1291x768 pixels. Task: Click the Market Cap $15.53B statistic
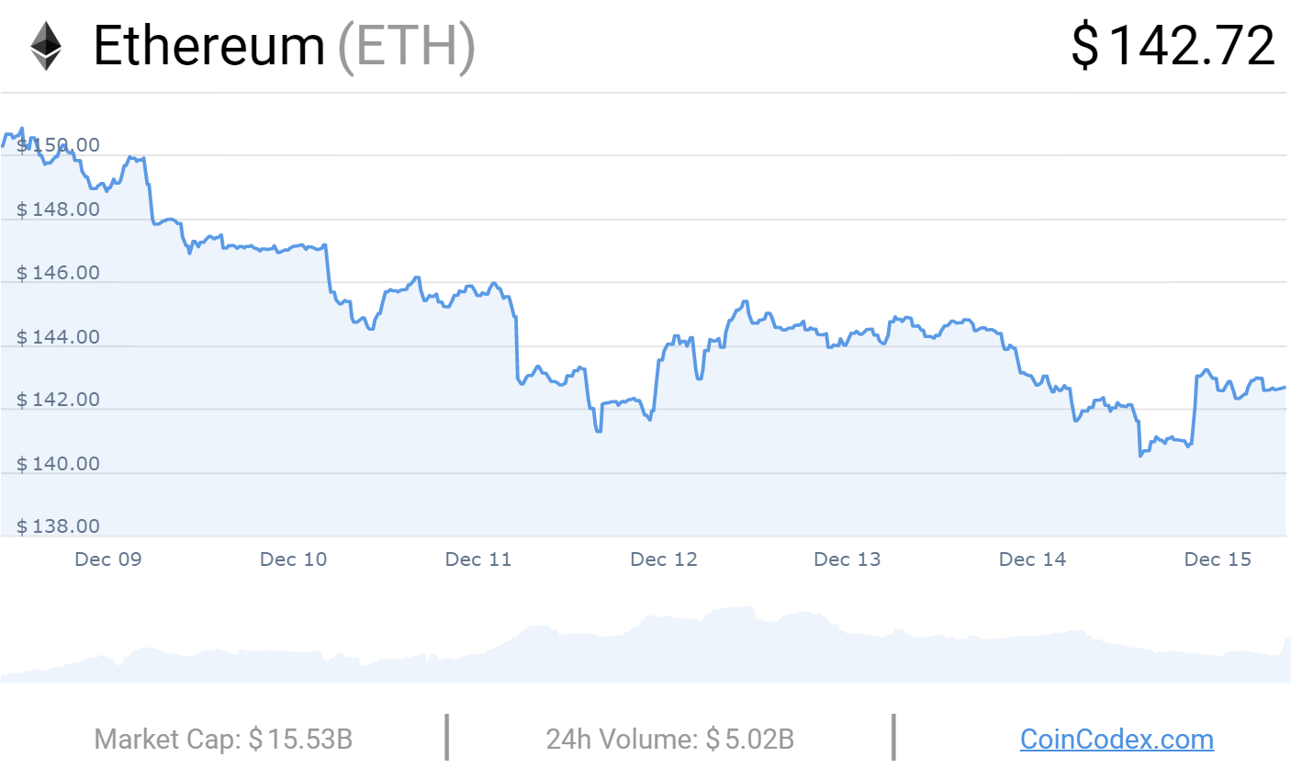[x=223, y=740]
